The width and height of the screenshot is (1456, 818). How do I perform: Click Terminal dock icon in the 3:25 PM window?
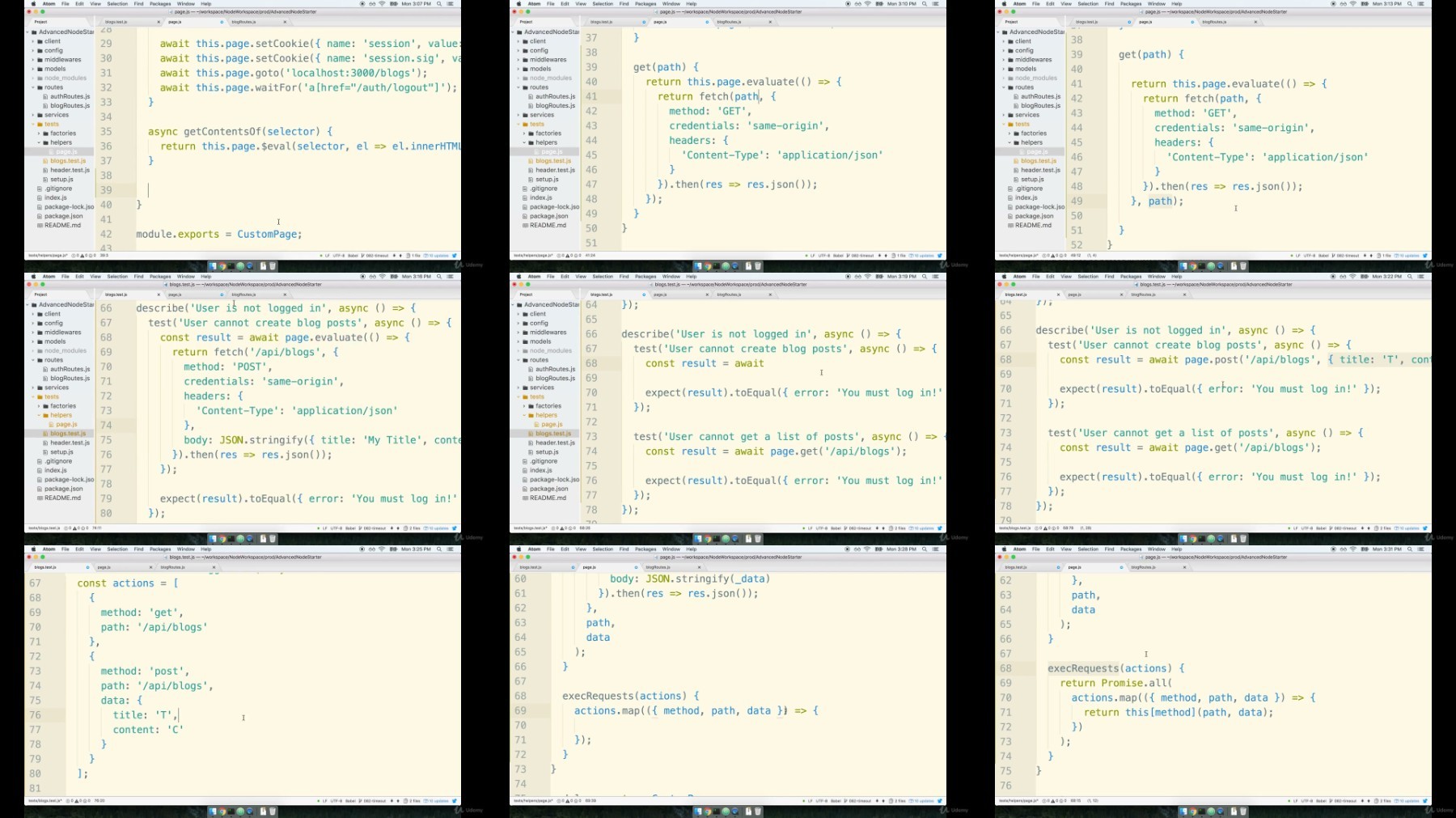tap(231, 812)
